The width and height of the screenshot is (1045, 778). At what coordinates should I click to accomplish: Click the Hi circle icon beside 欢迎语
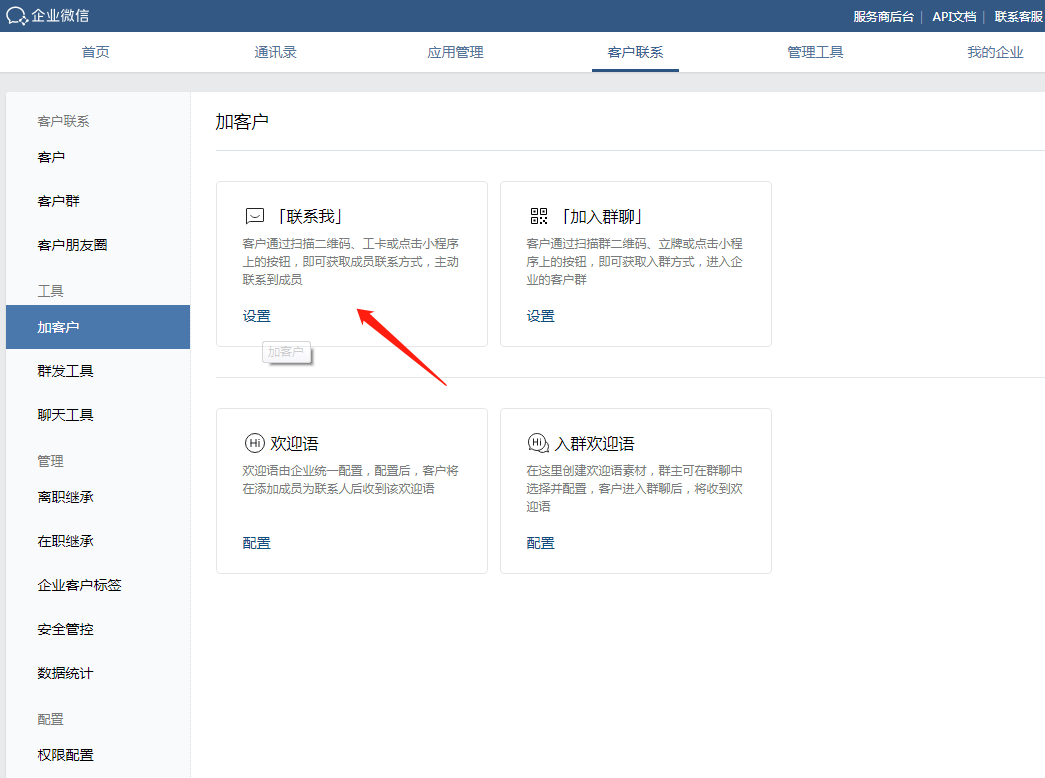coord(254,443)
